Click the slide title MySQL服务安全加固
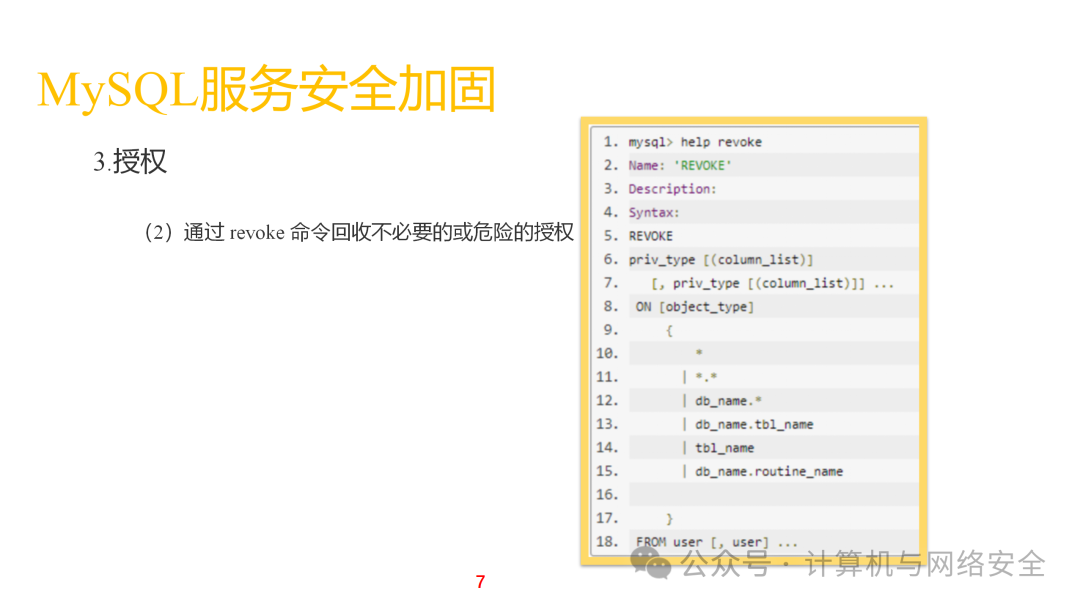Image resolution: width=1080 pixels, height=607 pixels. [x=267, y=90]
